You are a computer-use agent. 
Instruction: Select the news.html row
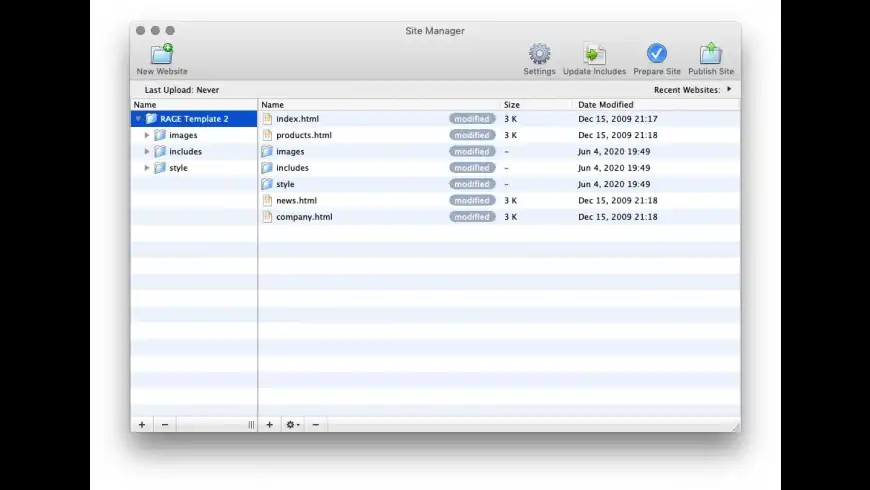pos(499,200)
